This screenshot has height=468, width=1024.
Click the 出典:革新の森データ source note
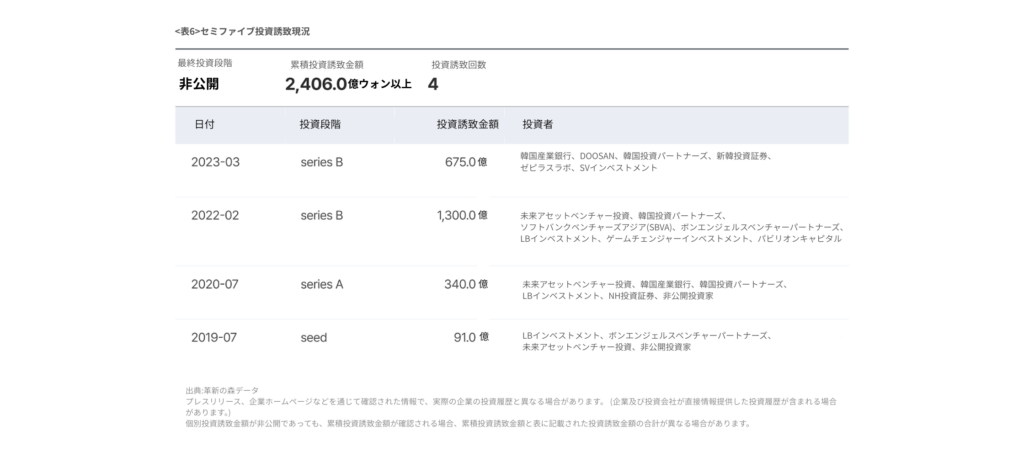tap(223, 389)
